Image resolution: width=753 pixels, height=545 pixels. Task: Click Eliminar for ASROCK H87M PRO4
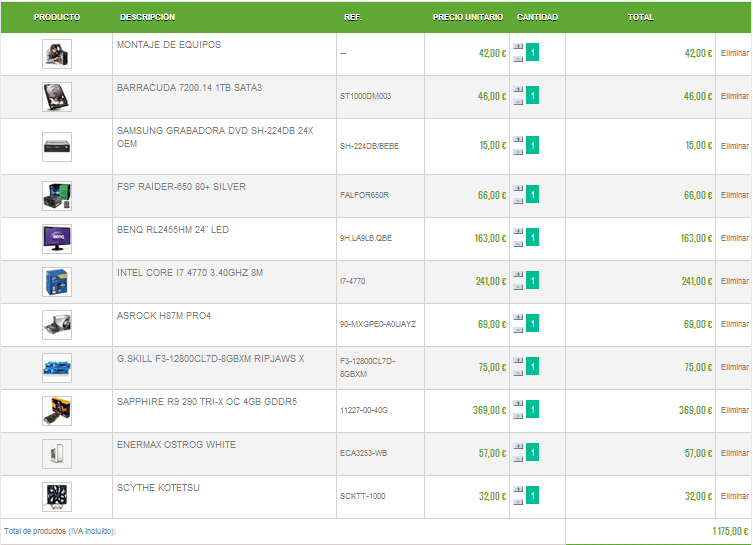coord(734,324)
